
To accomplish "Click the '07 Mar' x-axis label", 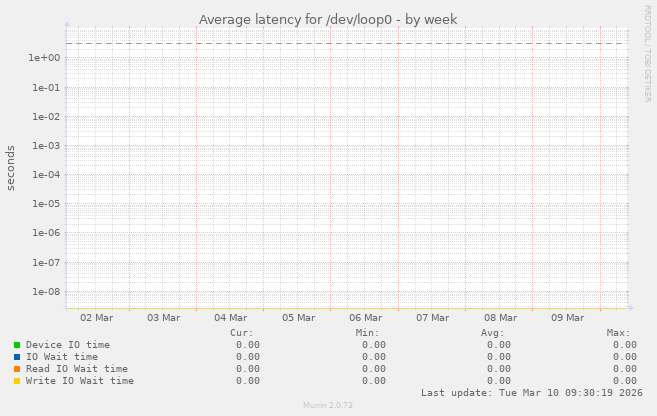I will click(x=433, y=318).
